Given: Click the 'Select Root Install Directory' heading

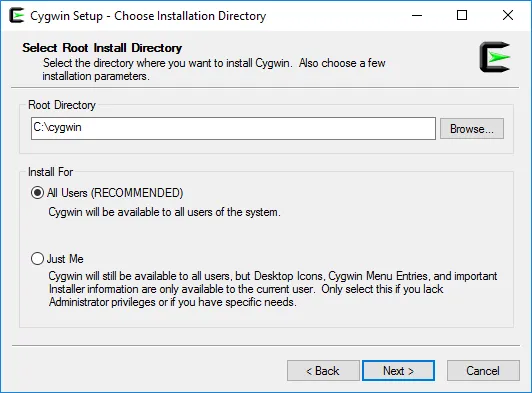Looking at the screenshot, I should coord(102,48).
